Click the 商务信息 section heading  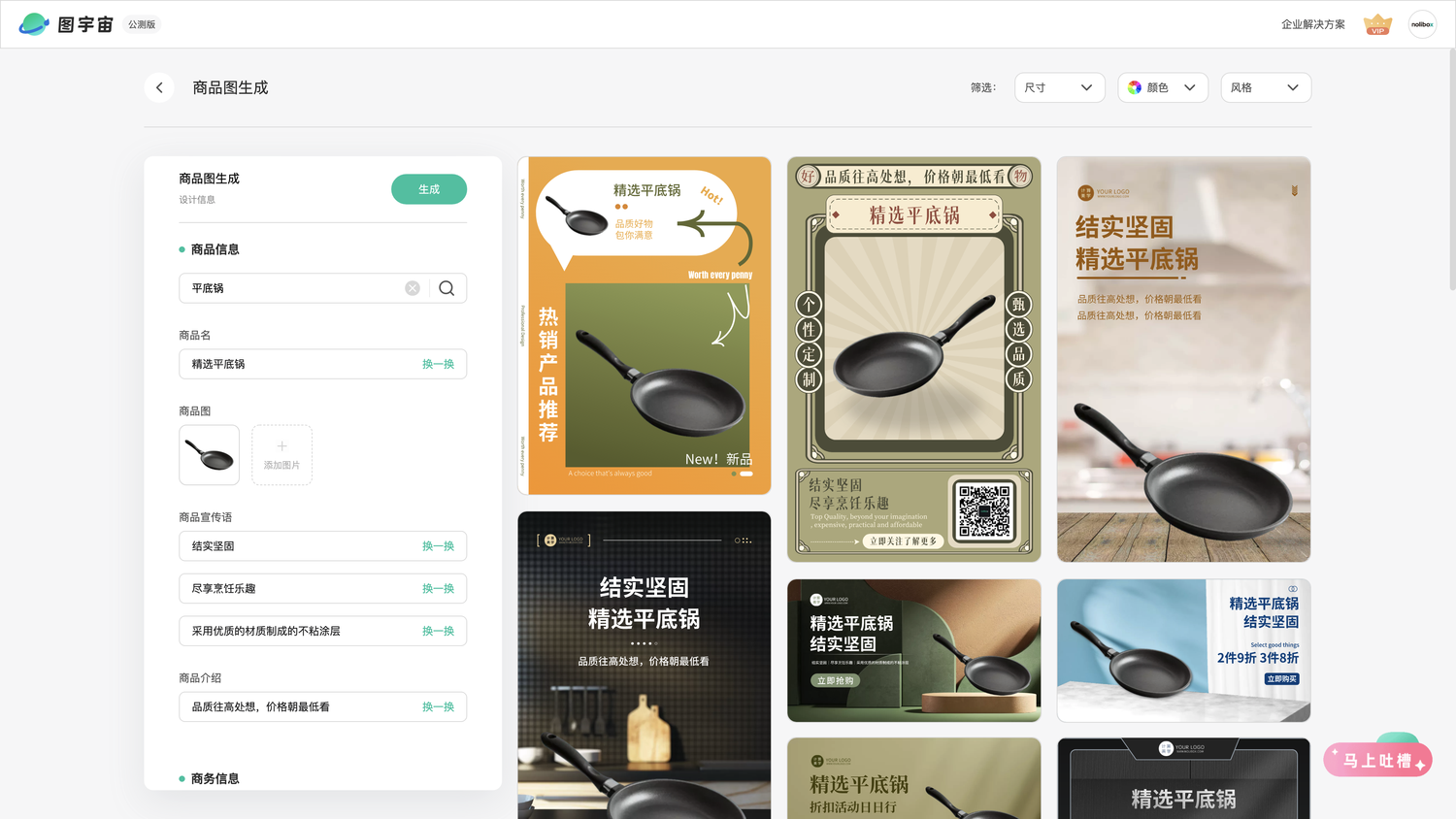215,779
